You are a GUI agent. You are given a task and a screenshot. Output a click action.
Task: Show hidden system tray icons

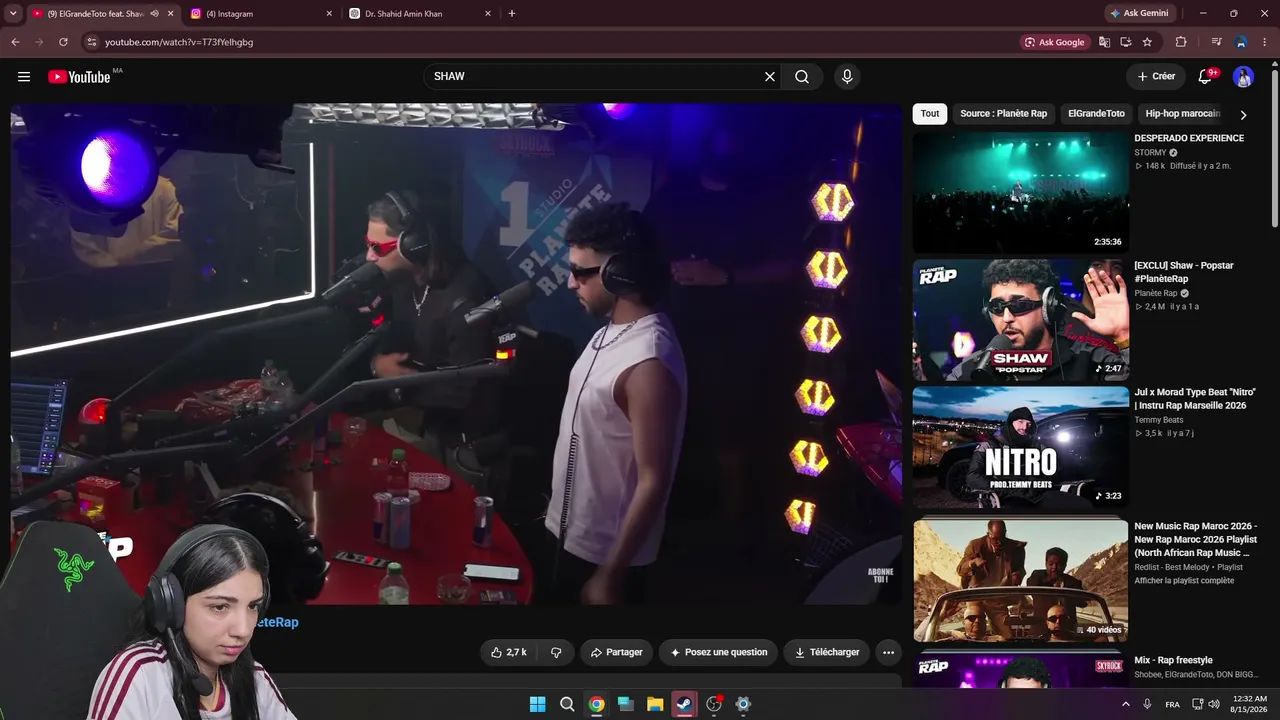coord(1125,704)
